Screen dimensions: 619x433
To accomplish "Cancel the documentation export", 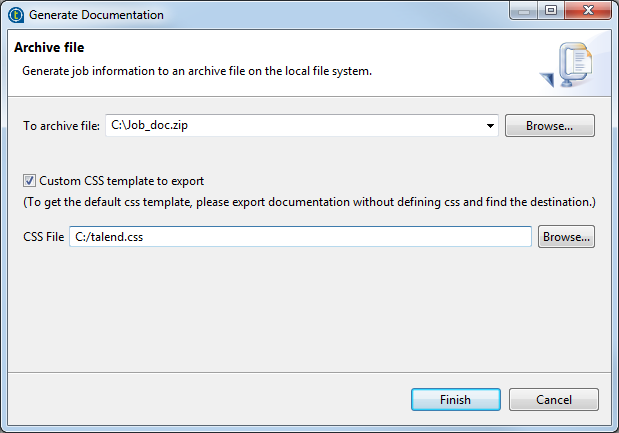I will tap(553, 399).
